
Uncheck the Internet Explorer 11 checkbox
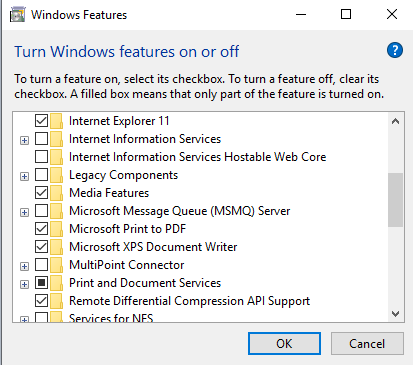41,120
